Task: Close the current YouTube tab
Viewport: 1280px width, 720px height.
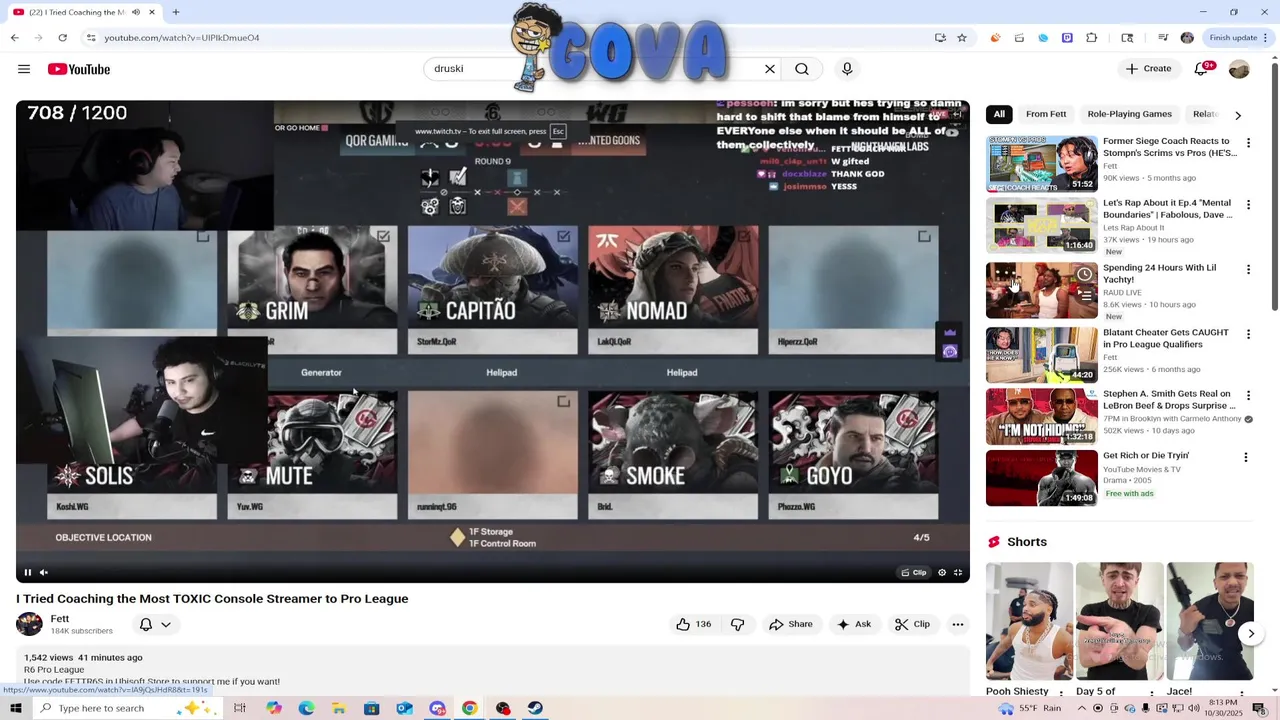Action: coord(152,12)
